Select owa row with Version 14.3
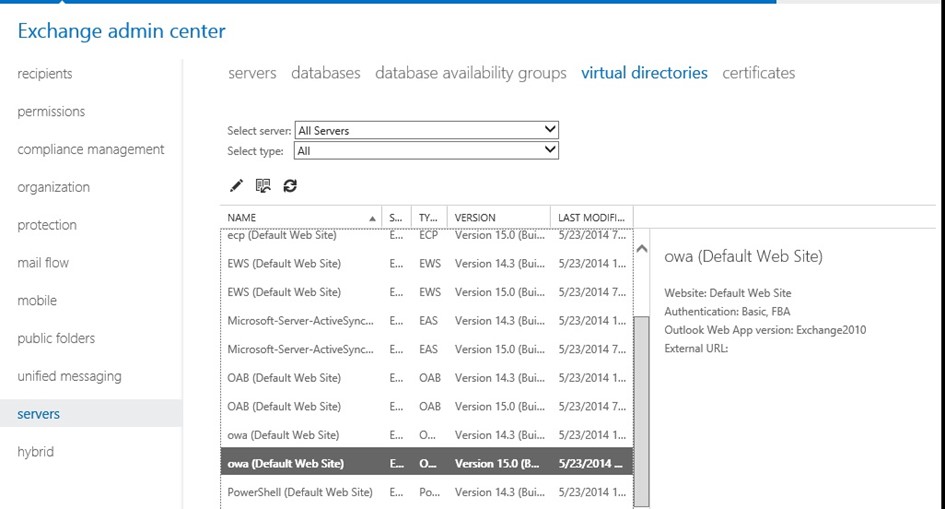 point(427,435)
